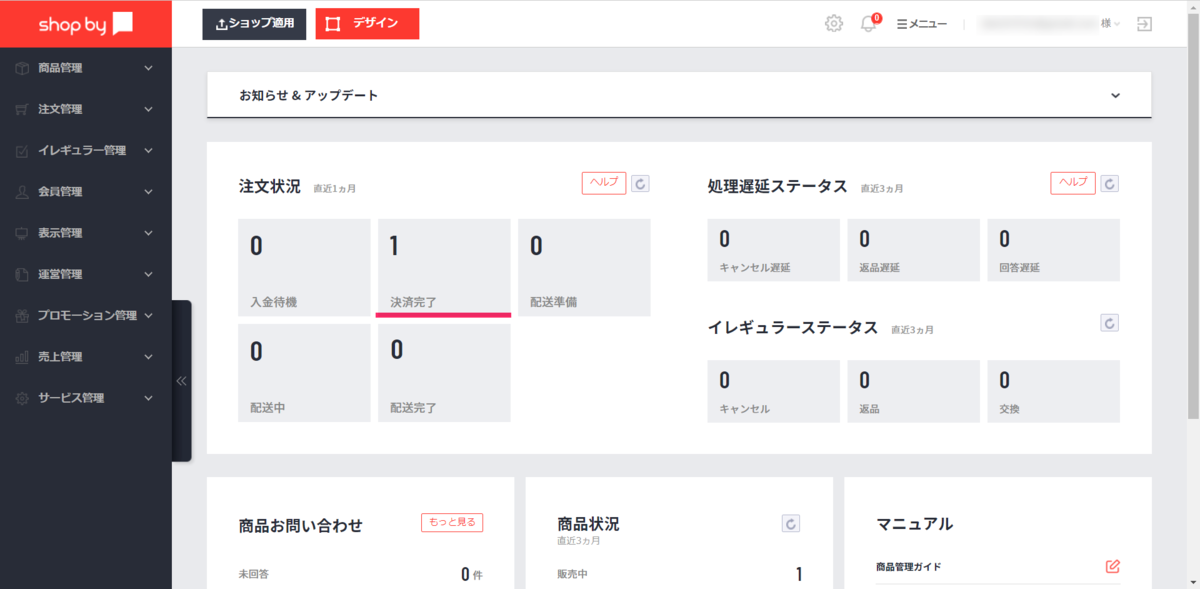Refresh the 注文状況 panel
This screenshot has width=1200, height=589.
[641, 183]
